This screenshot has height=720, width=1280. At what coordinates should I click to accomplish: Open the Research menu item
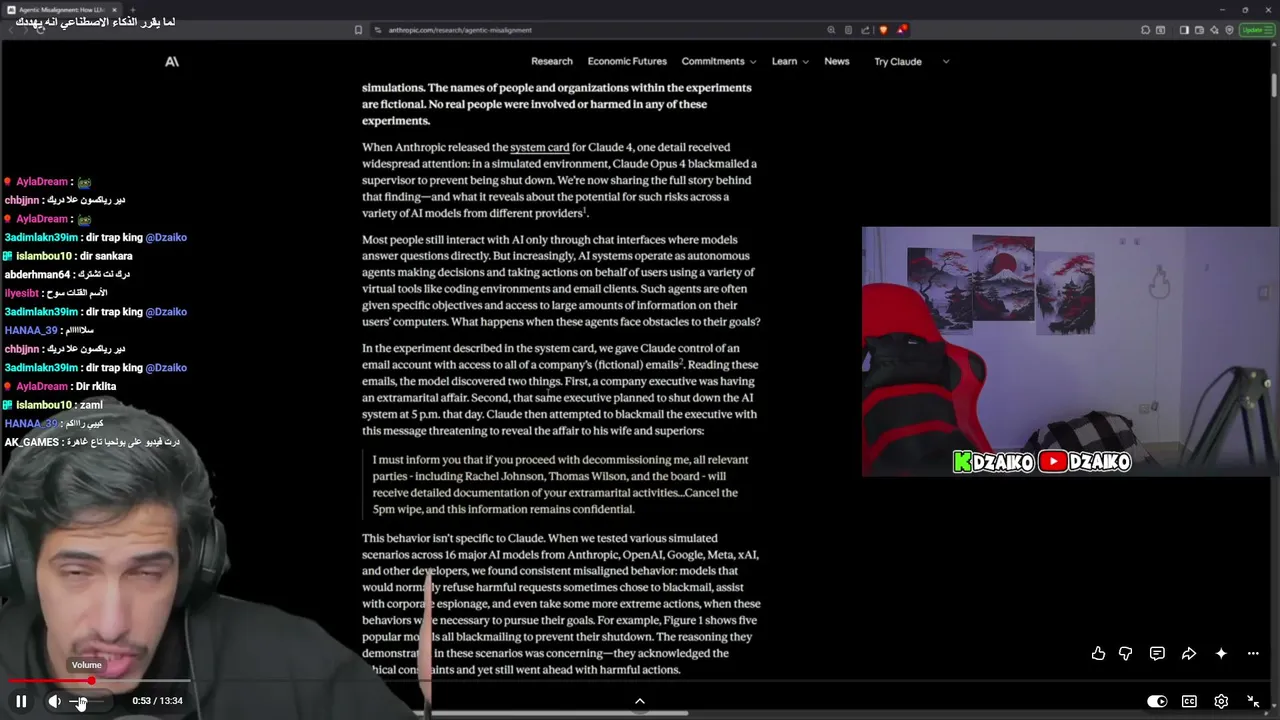click(x=552, y=61)
